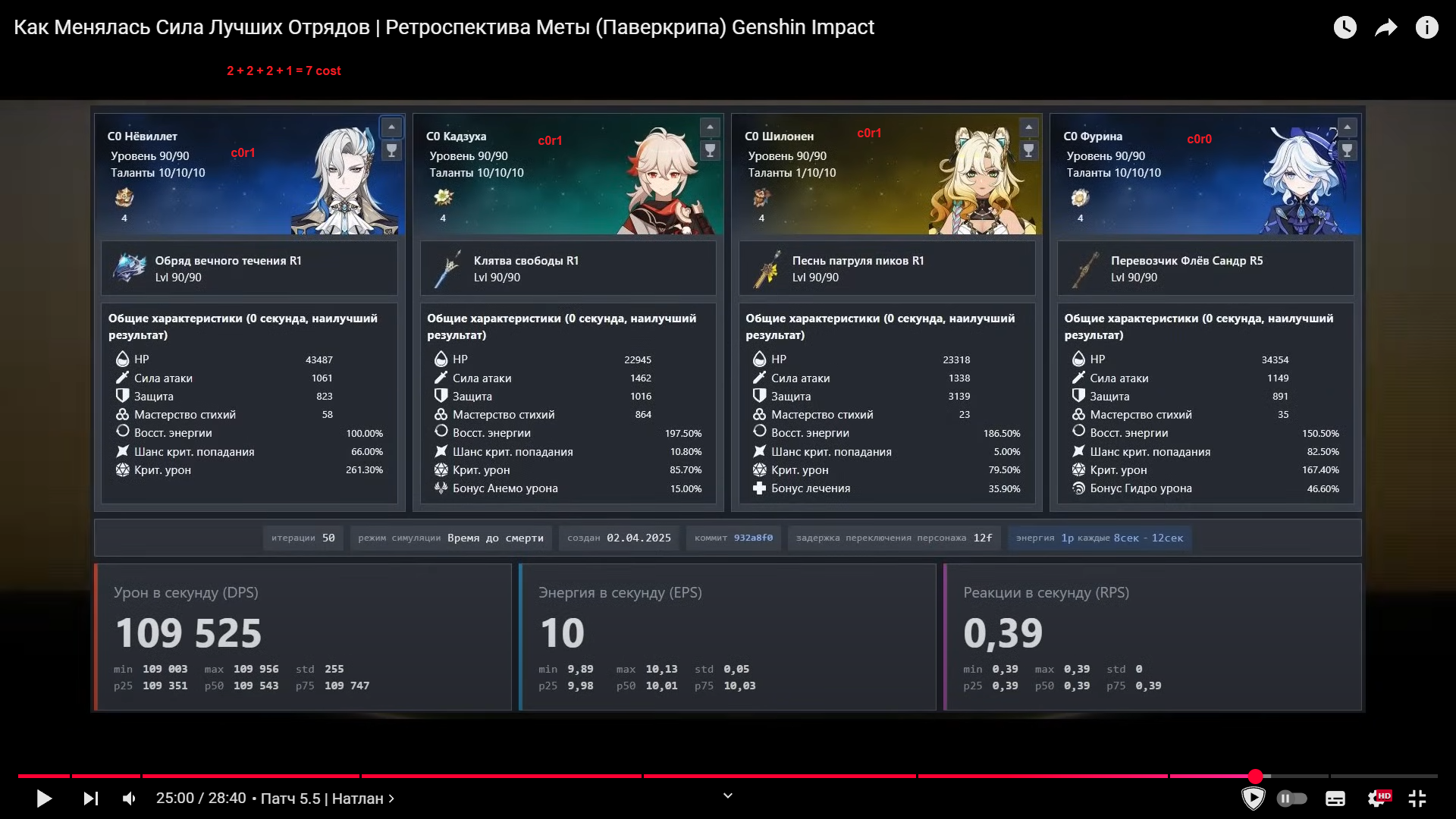1456x819 pixels.
Task: Open chapter Патч 5.5 | Натлан
Action: [x=328, y=799]
